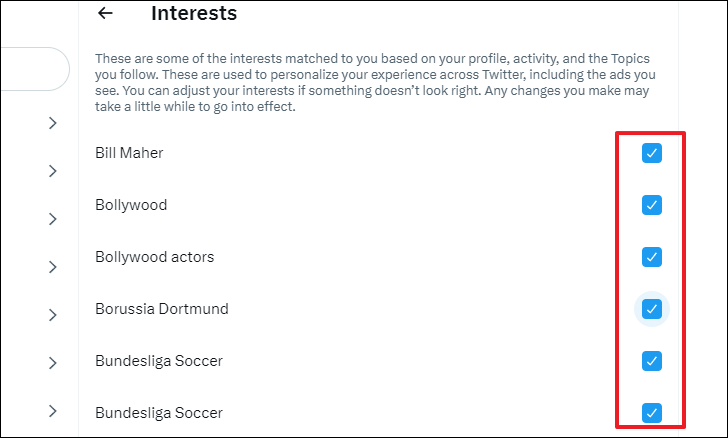Uncheck the Bill Maher interest checkbox
This screenshot has width=728, height=438.
(651, 153)
